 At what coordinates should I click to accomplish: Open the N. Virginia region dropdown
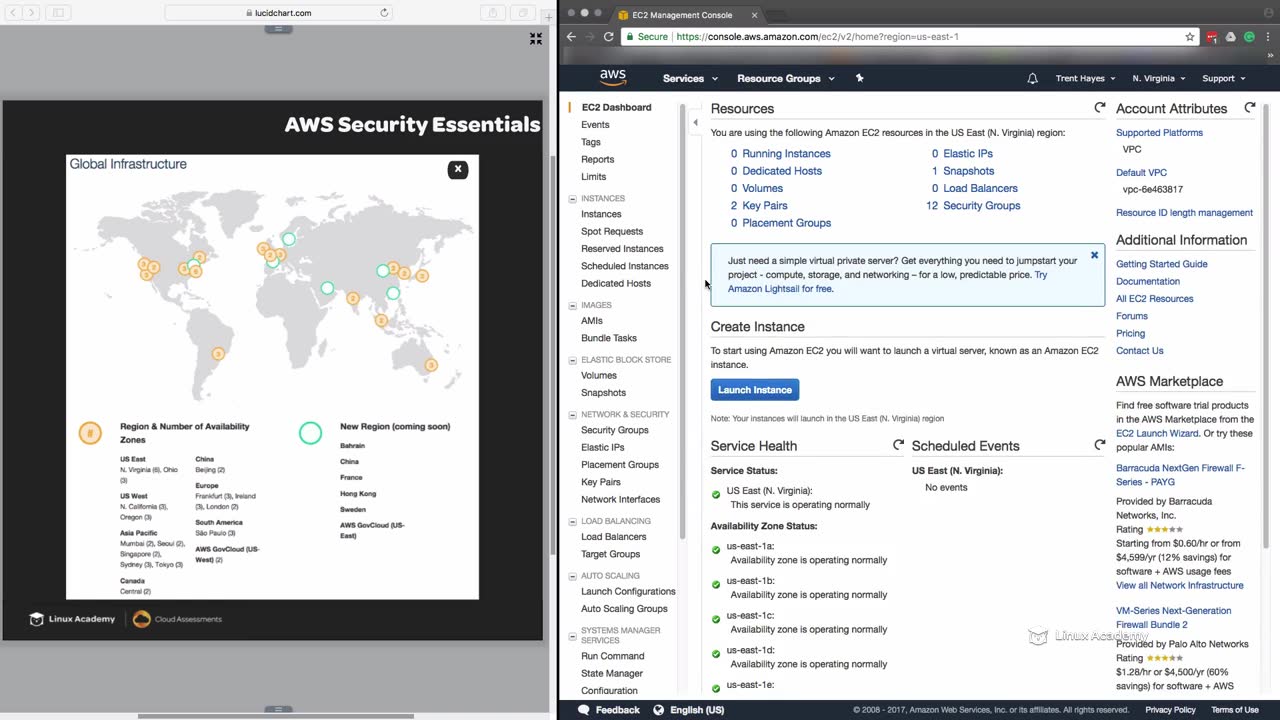(x=1158, y=78)
